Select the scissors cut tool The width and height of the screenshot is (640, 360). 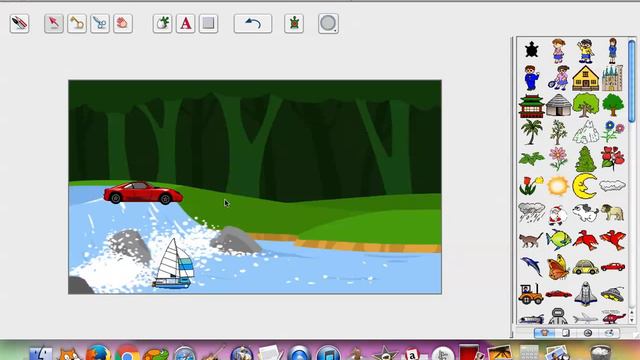tap(100, 23)
